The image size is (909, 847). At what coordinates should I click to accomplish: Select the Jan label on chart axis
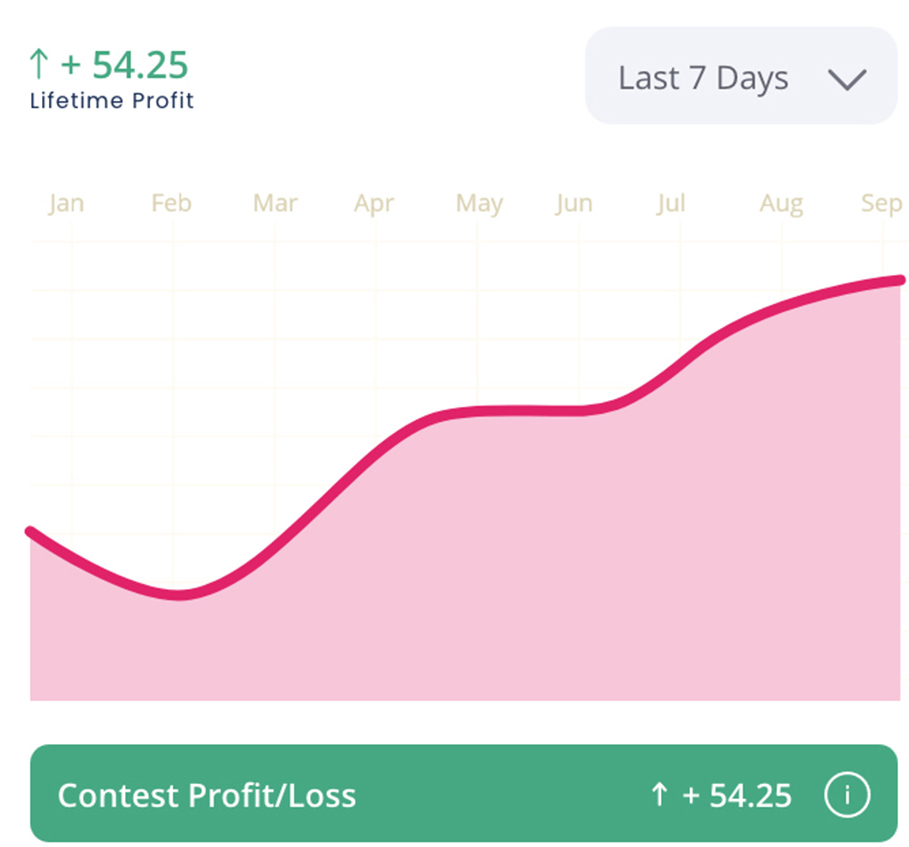pyautogui.click(x=66, y=203)
